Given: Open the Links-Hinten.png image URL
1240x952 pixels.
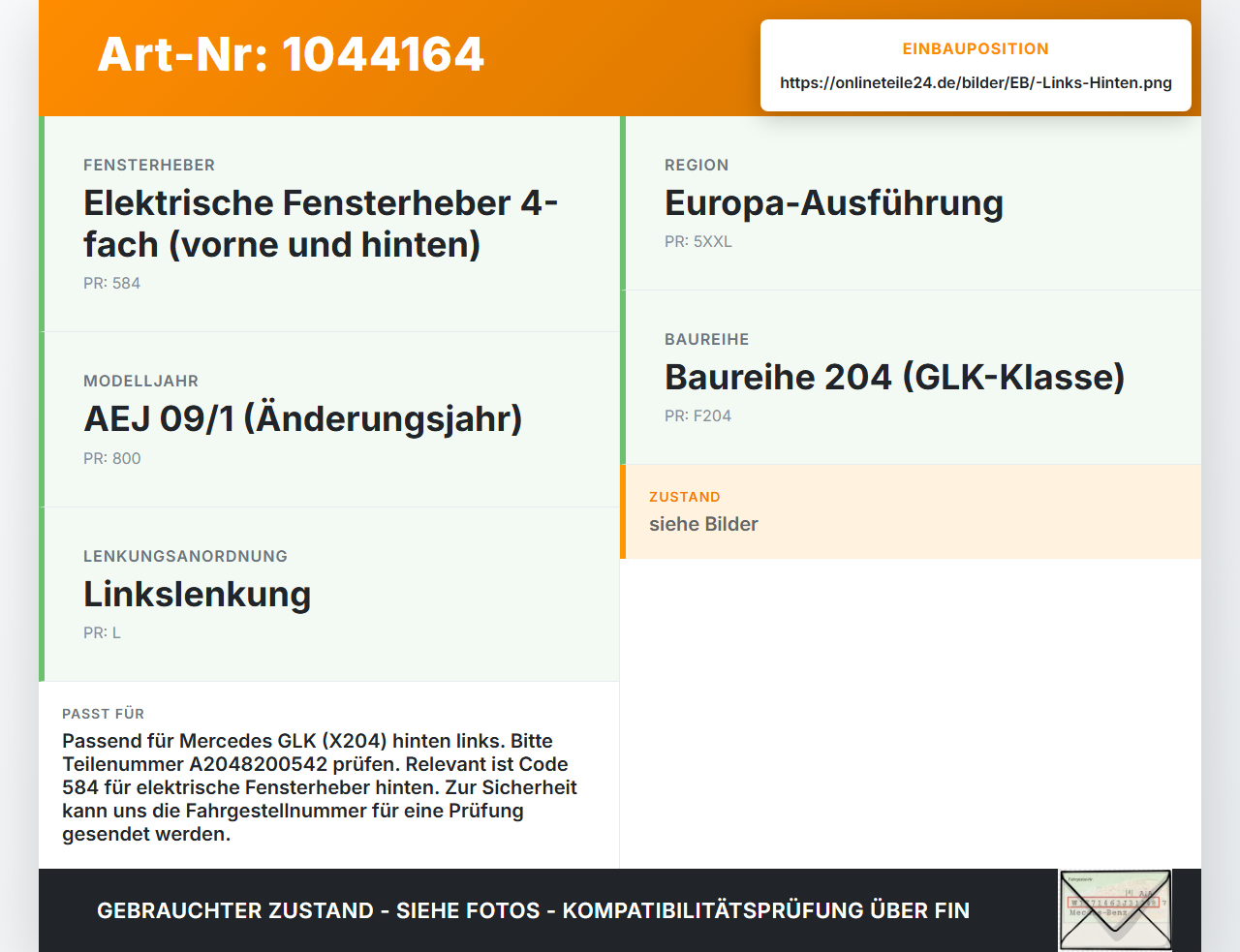Looking at the screenshot, I should (976, 82).
